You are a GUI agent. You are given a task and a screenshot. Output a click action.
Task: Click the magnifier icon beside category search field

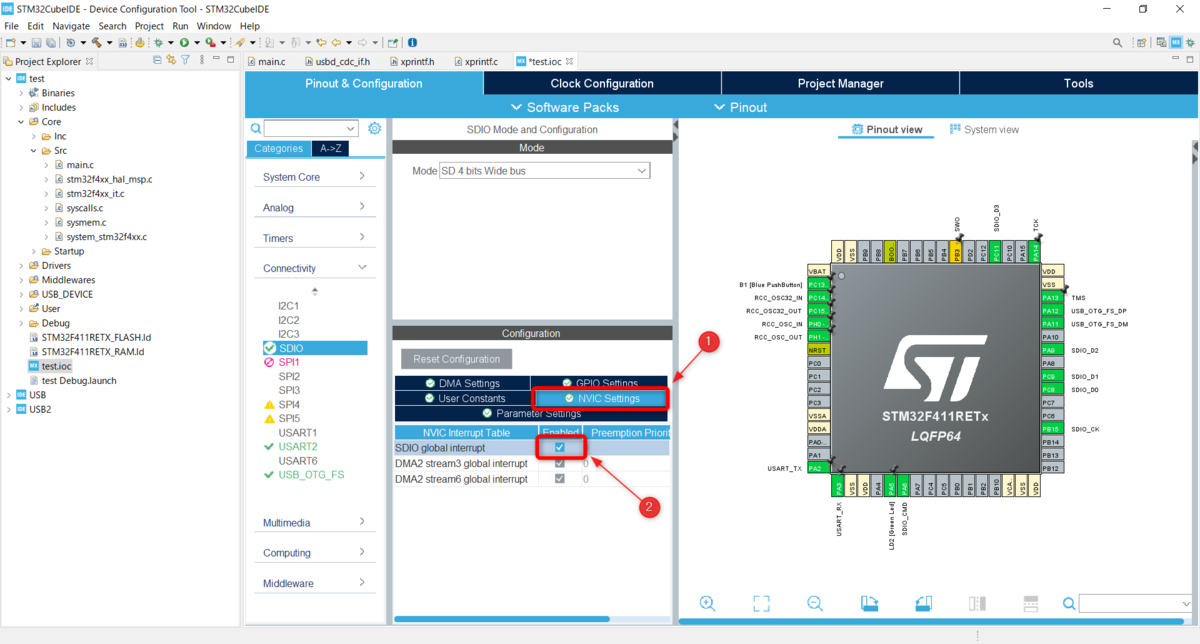point(256,129)
